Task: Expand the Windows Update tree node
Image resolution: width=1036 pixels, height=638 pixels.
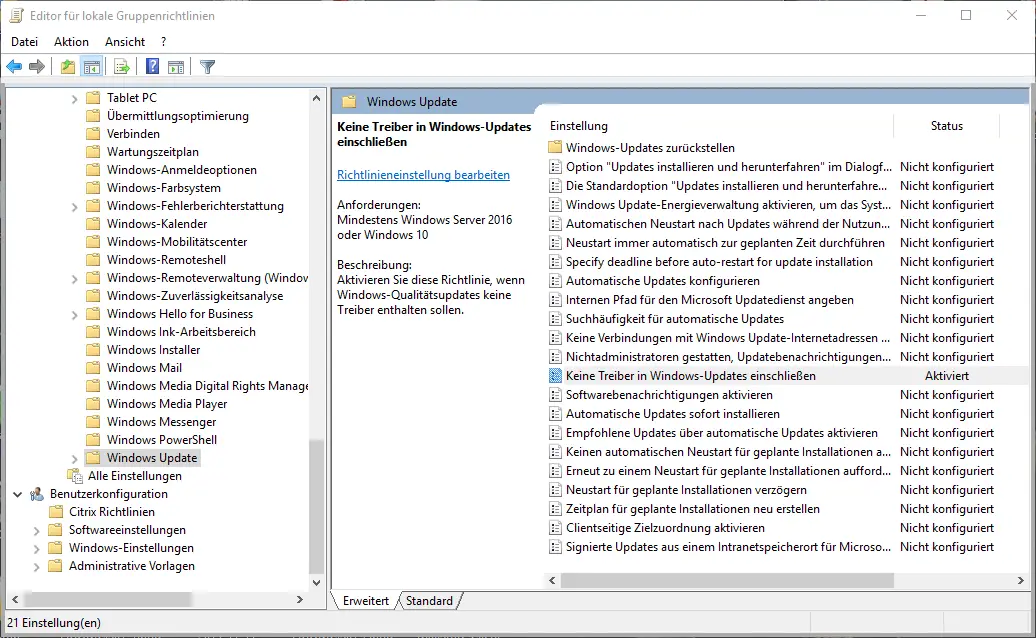Action: point(75,458)
